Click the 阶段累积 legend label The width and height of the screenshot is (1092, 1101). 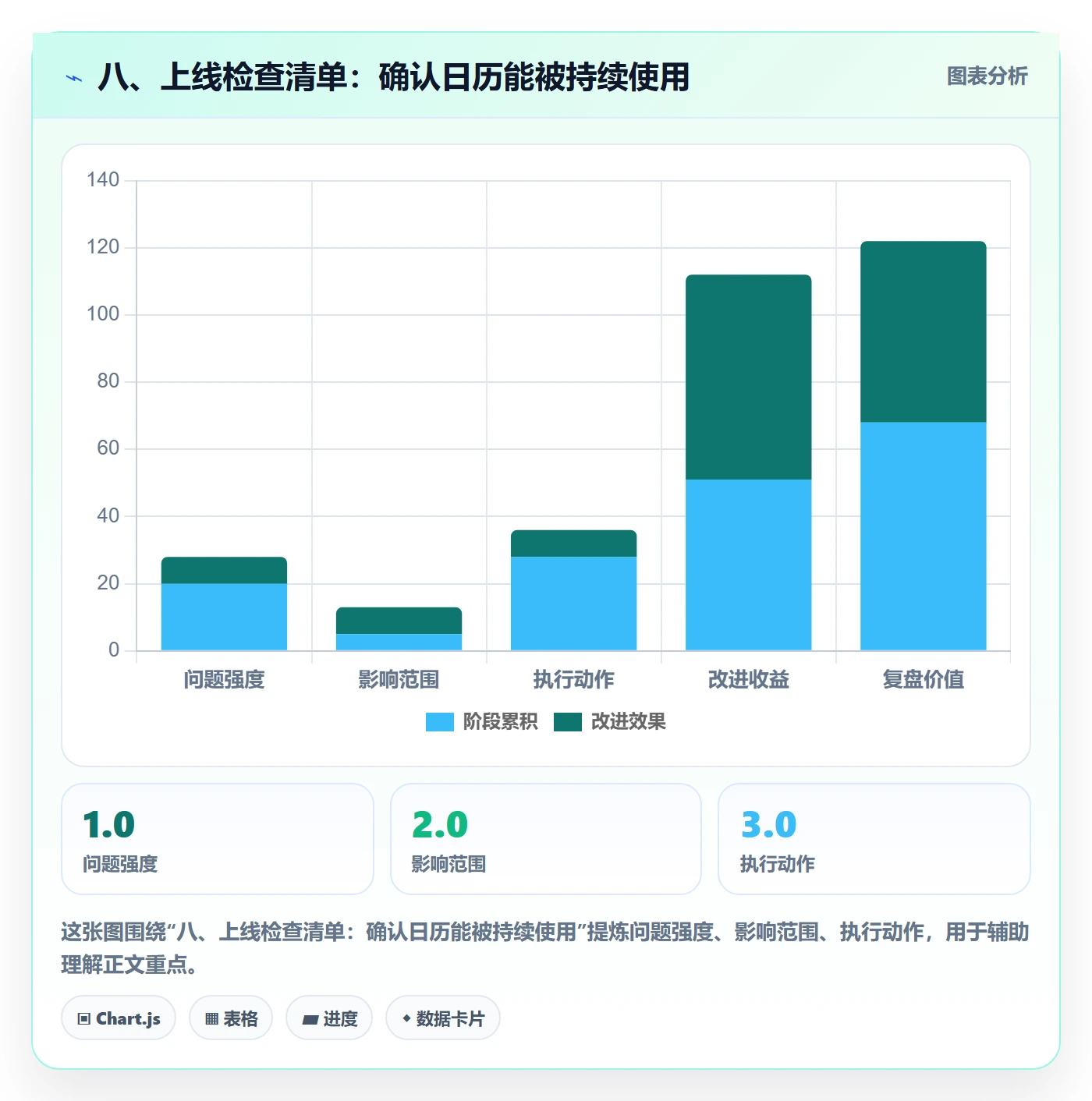click(x=500, y=722)
